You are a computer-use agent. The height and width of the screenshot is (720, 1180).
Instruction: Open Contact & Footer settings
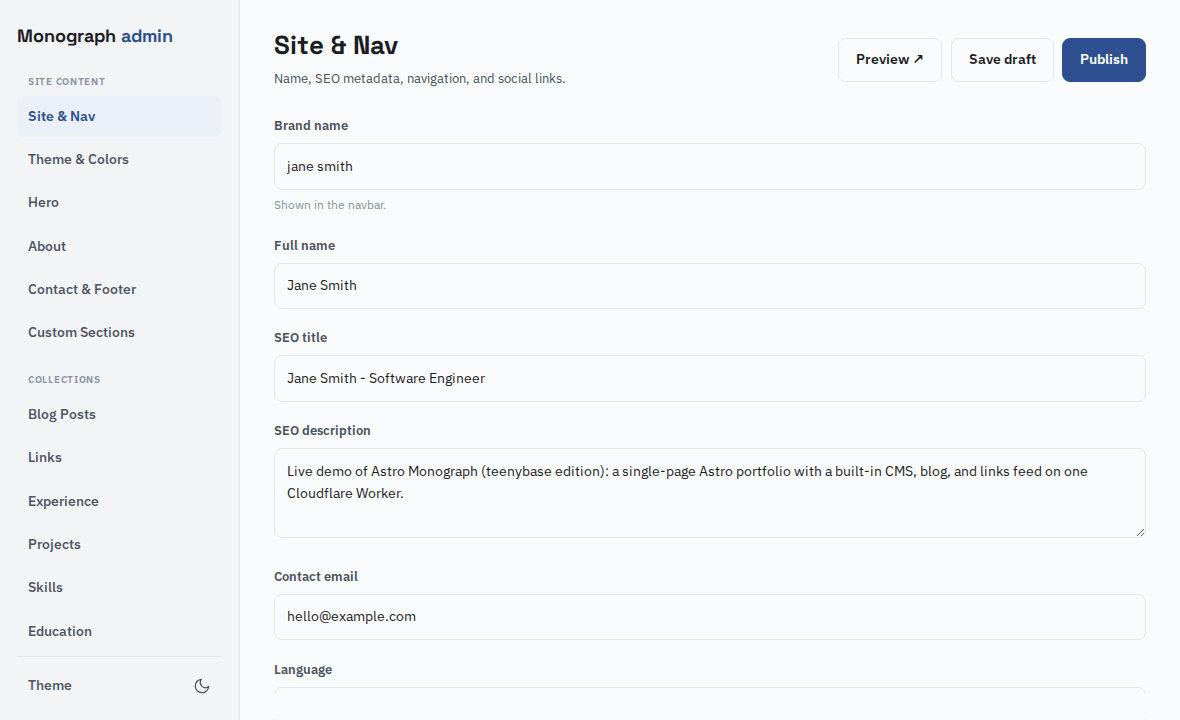(x=119, y=289)
